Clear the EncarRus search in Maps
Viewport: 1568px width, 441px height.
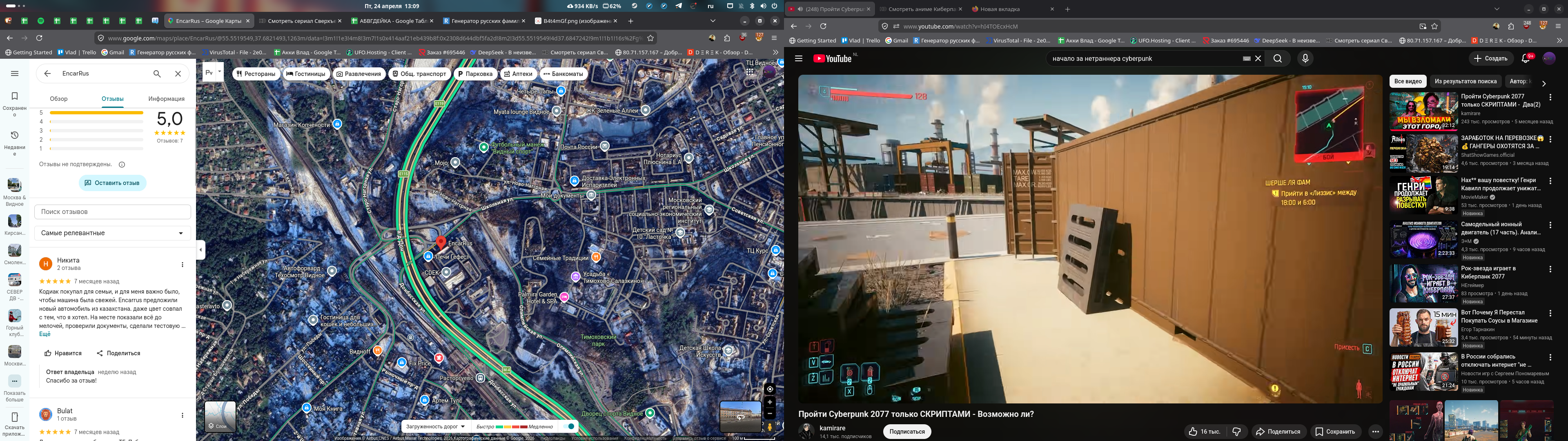coord(178,73)
